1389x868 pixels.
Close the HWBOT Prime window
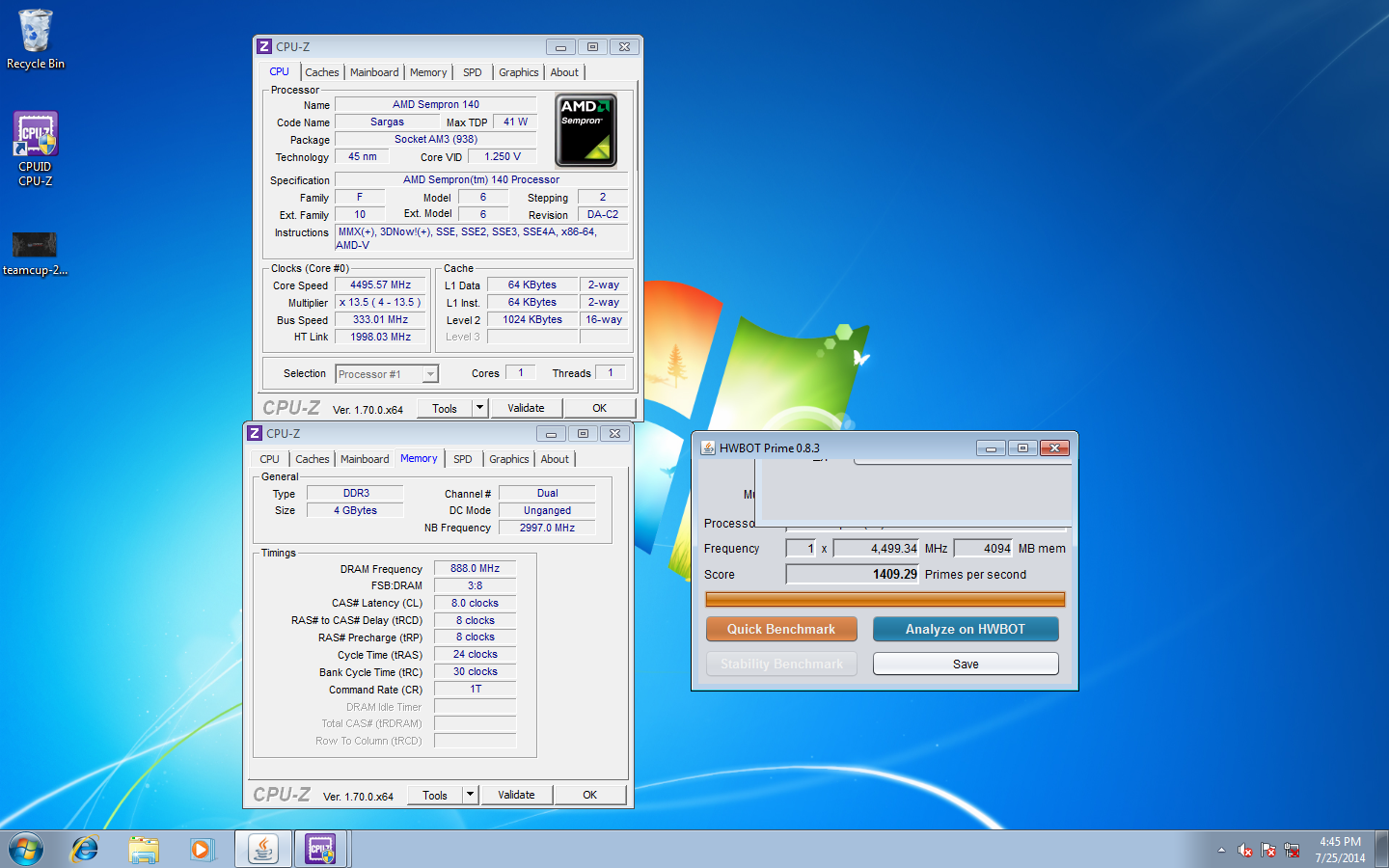[x=1054, y=448]
